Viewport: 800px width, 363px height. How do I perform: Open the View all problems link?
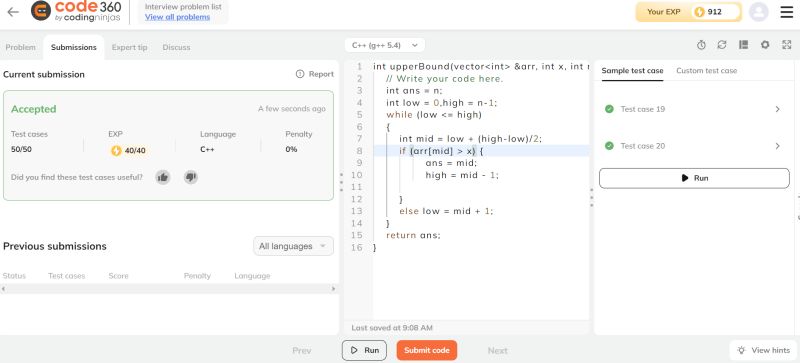coord(177,17)
